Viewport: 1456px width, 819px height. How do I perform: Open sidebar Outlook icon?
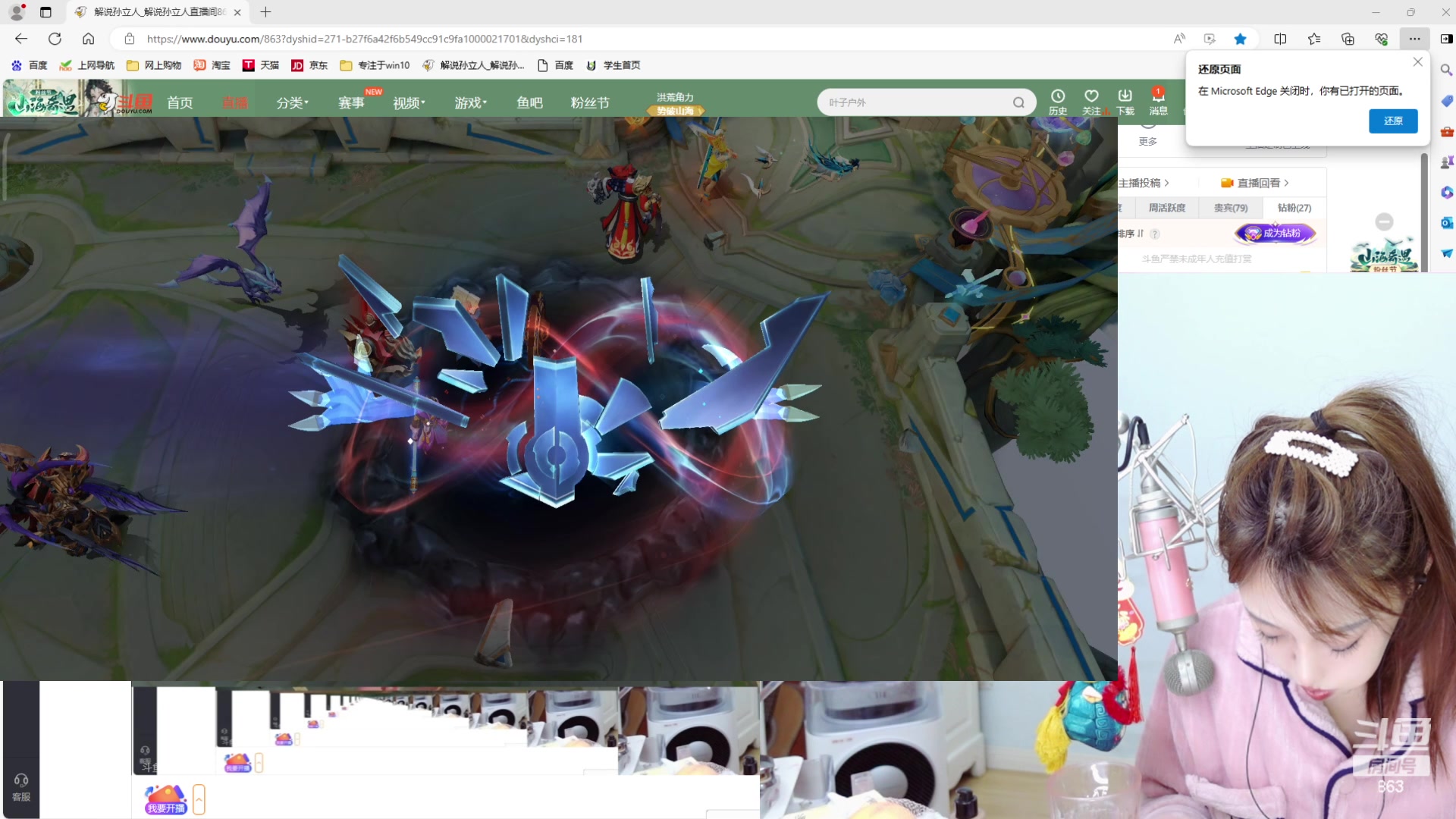[x=1446, y=222]
